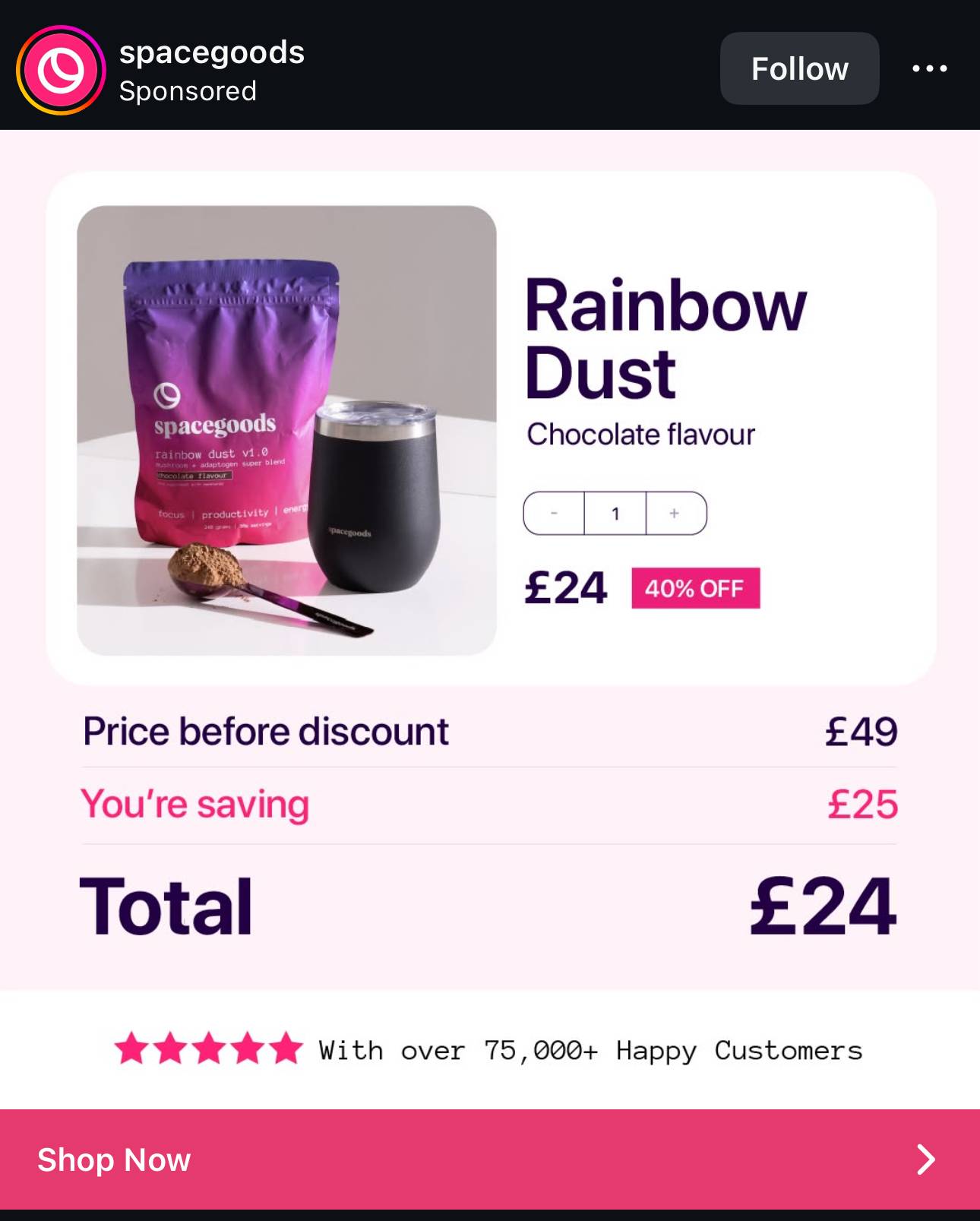Click the Rainbow Dust product title

click(x=665, y=338)
